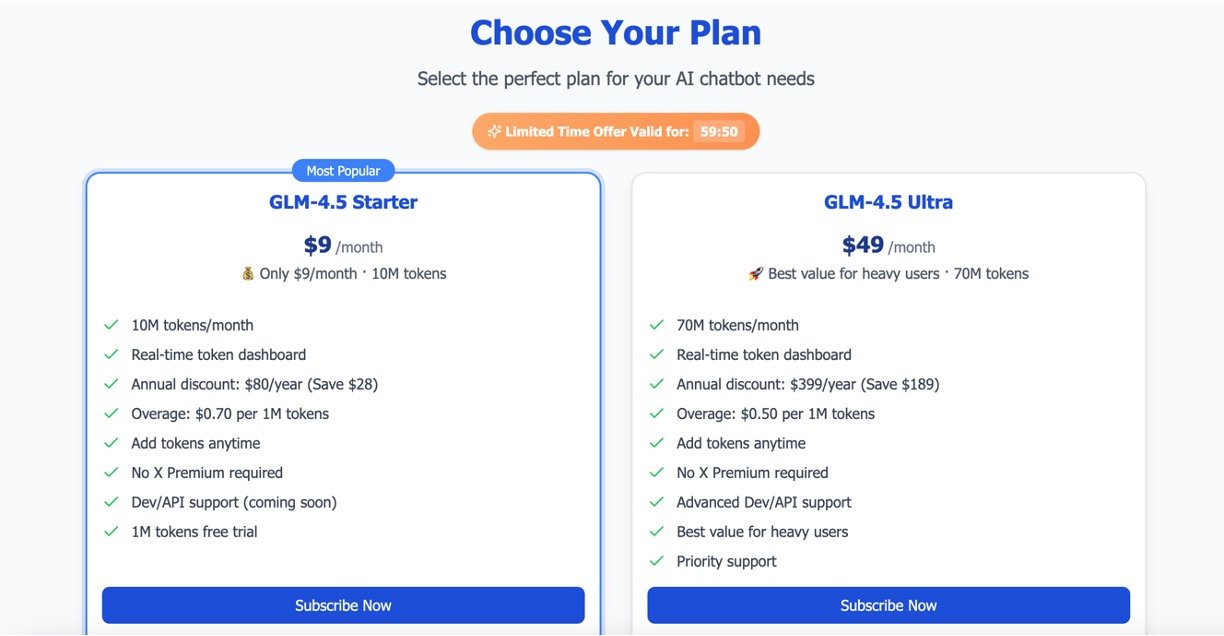Click the 'Choose Your Plan' heading
Image resolution: width=1224 pixels, height=636 pixels.
coord(615,33)
